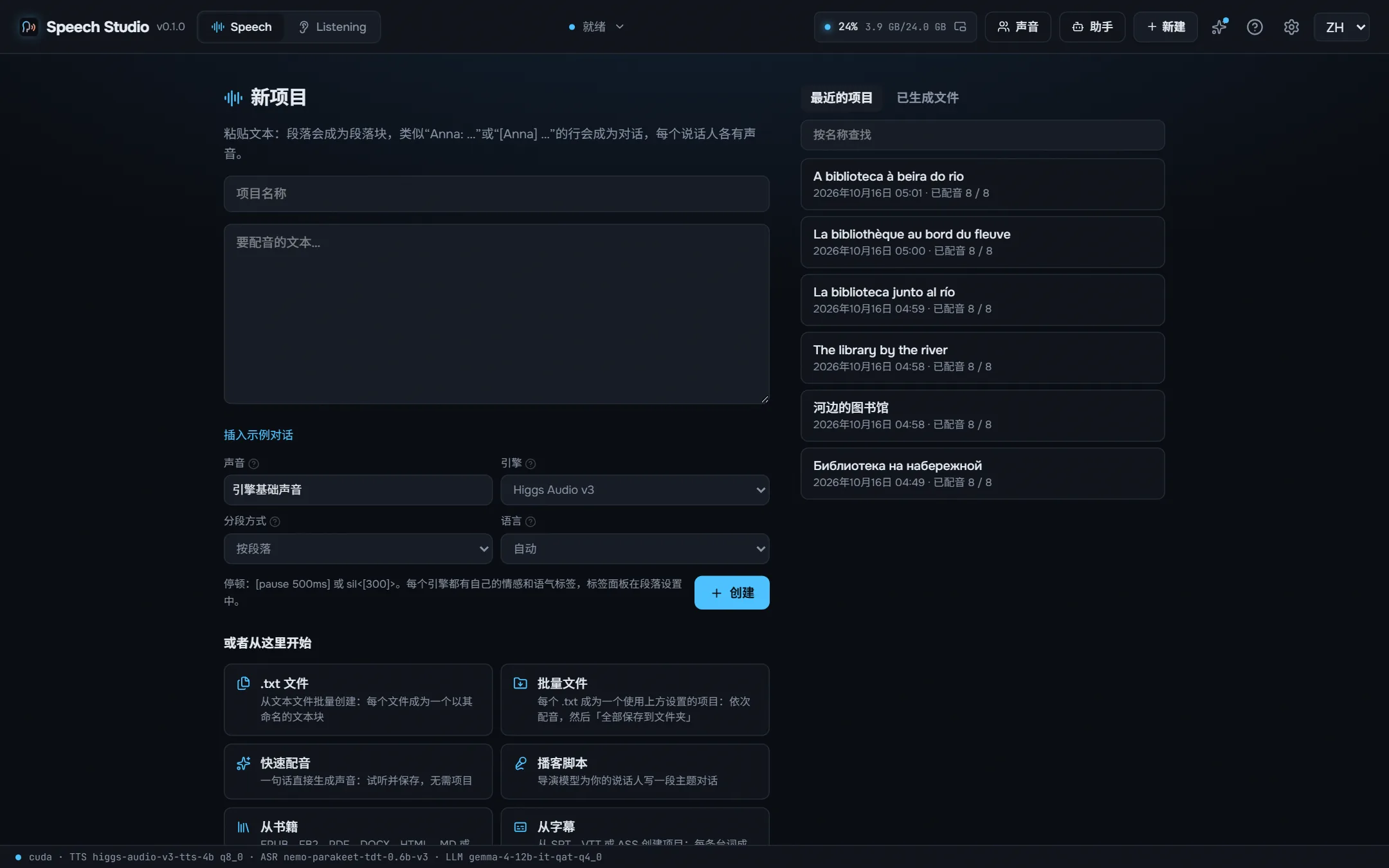Click the memory usage panel icon
Viewport: 1389px width, 868px height.
[x=960, y=27]
